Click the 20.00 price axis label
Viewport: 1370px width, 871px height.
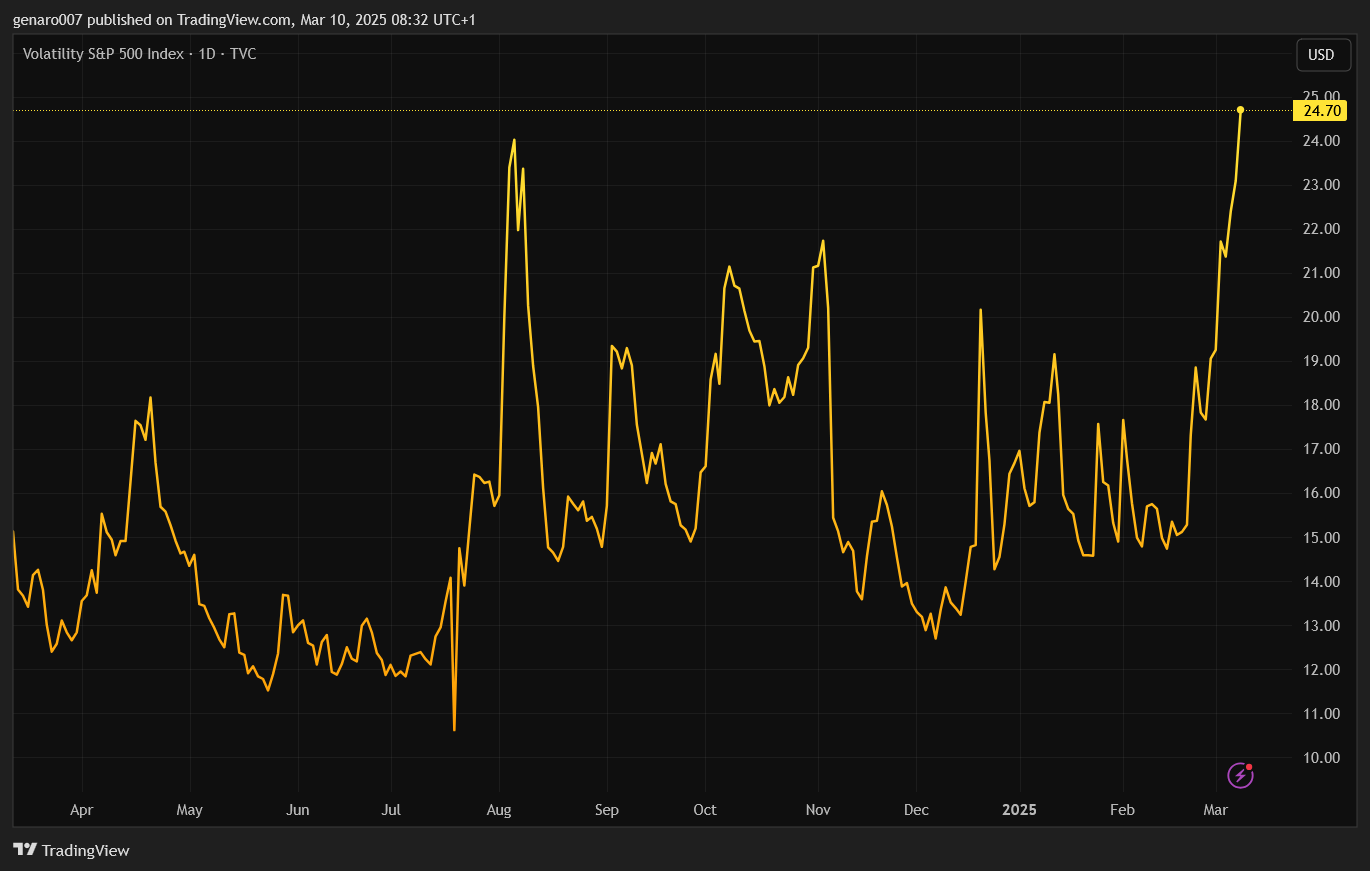click(x=1320, y=317)
